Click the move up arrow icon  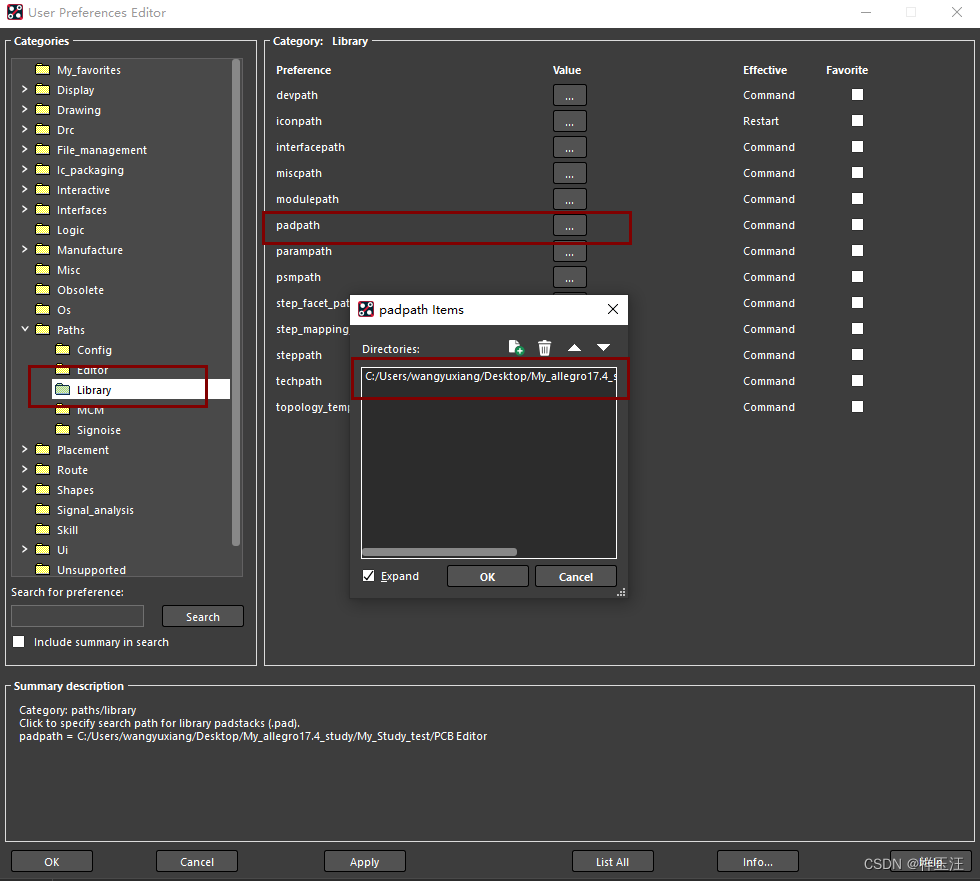pos(574,348)
